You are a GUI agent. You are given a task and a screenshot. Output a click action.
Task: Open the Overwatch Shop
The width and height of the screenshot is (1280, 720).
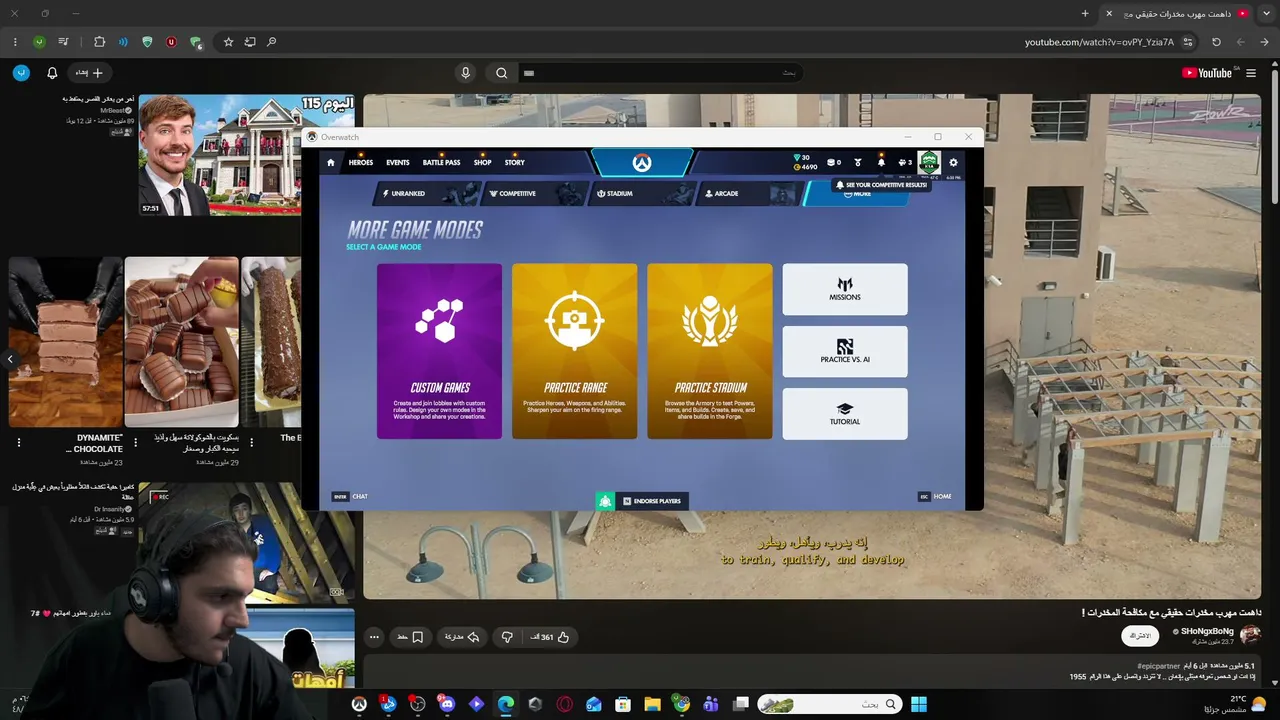482,162
